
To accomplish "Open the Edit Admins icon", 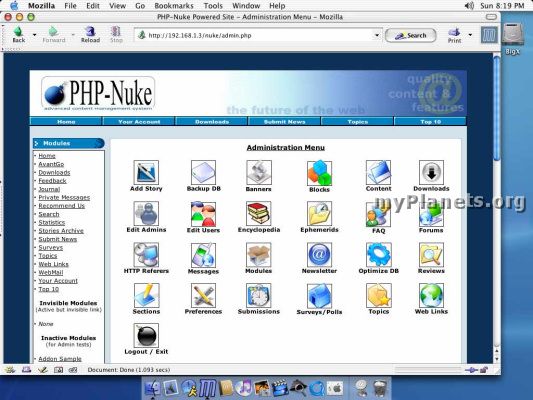I will tap(146, 213).
